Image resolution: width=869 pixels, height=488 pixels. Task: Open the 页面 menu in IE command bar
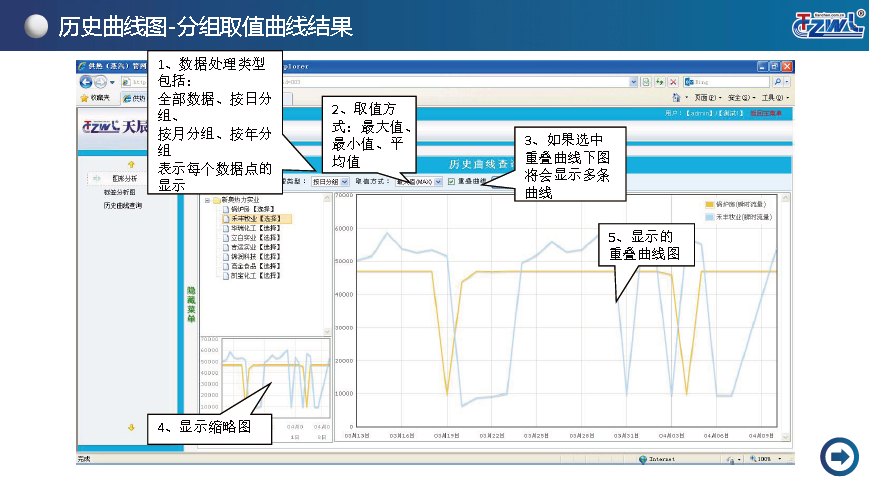pyautogui.click(x=708, y=98)
